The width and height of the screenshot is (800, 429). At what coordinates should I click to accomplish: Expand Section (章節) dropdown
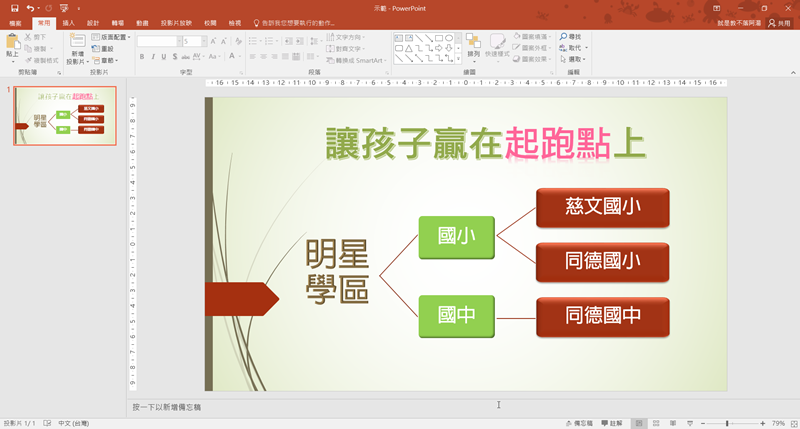click(105, 60)
